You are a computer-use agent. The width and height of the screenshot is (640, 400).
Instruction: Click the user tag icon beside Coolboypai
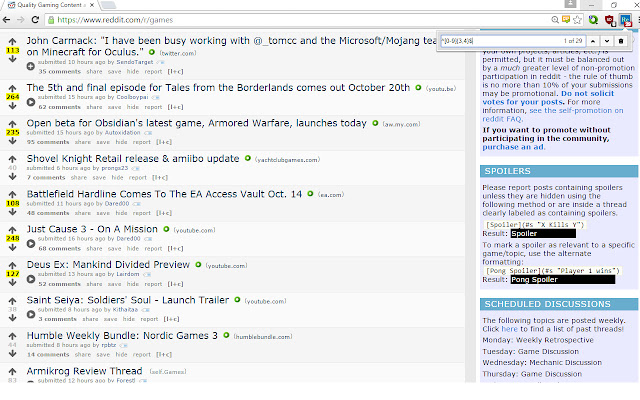click(x=156, y=98)
